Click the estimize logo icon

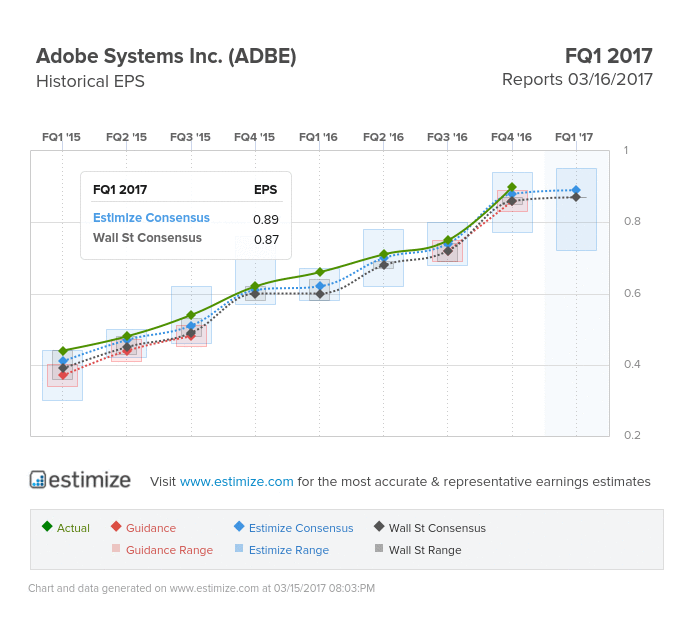point(38,479)
